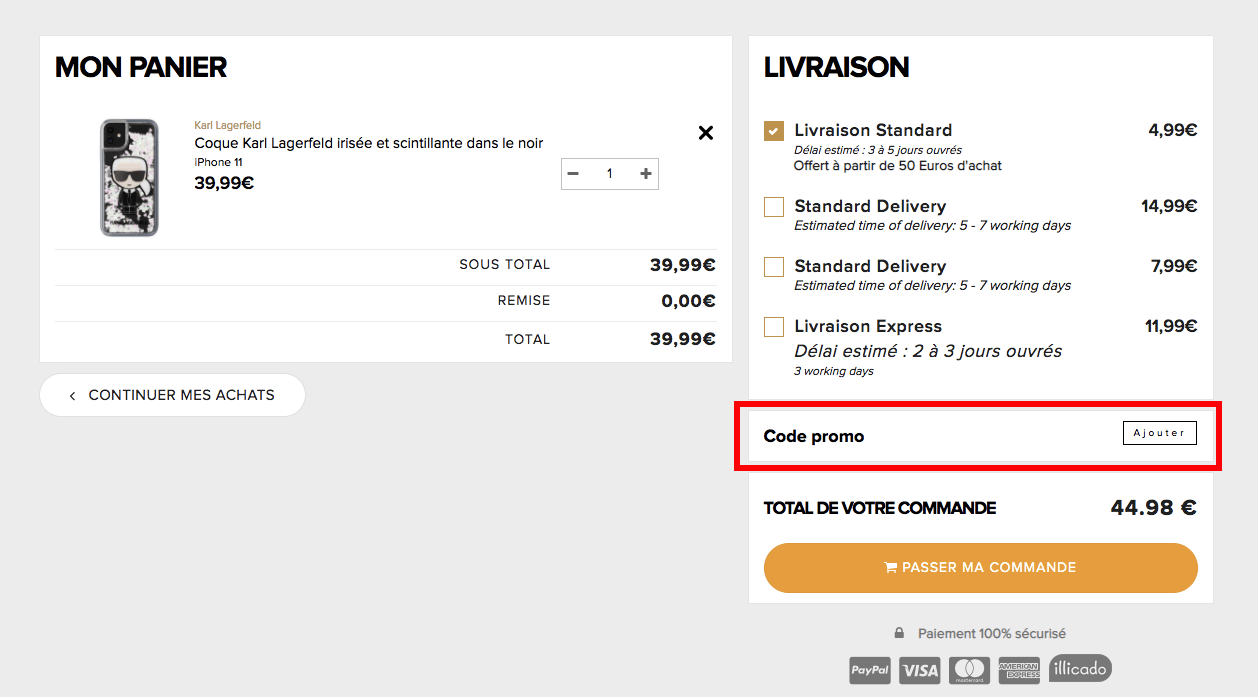Open the Coque Karl Lagerfeld irisée product link

tap(369, 143)
